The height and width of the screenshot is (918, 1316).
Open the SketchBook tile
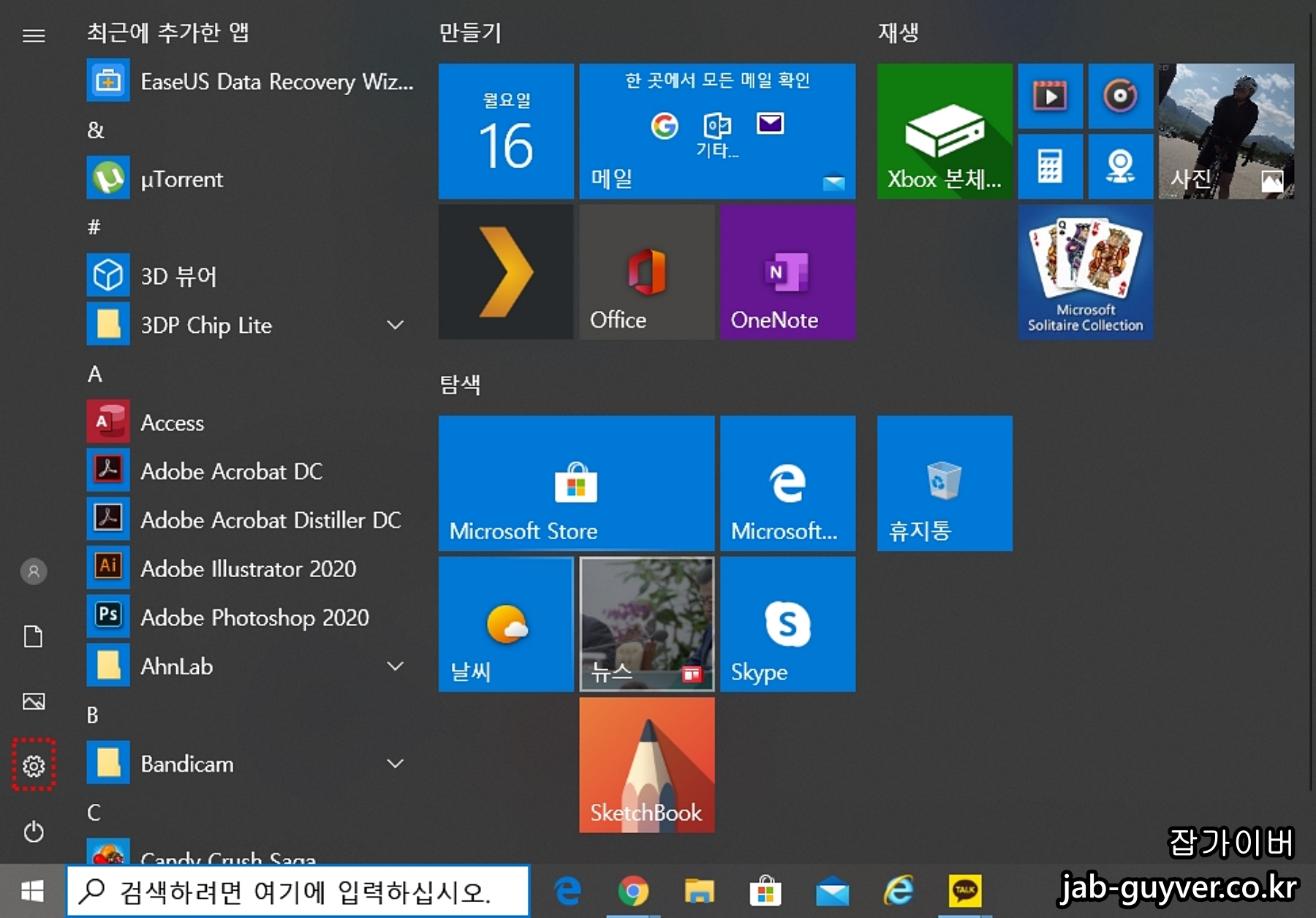[x=647, y=764]
